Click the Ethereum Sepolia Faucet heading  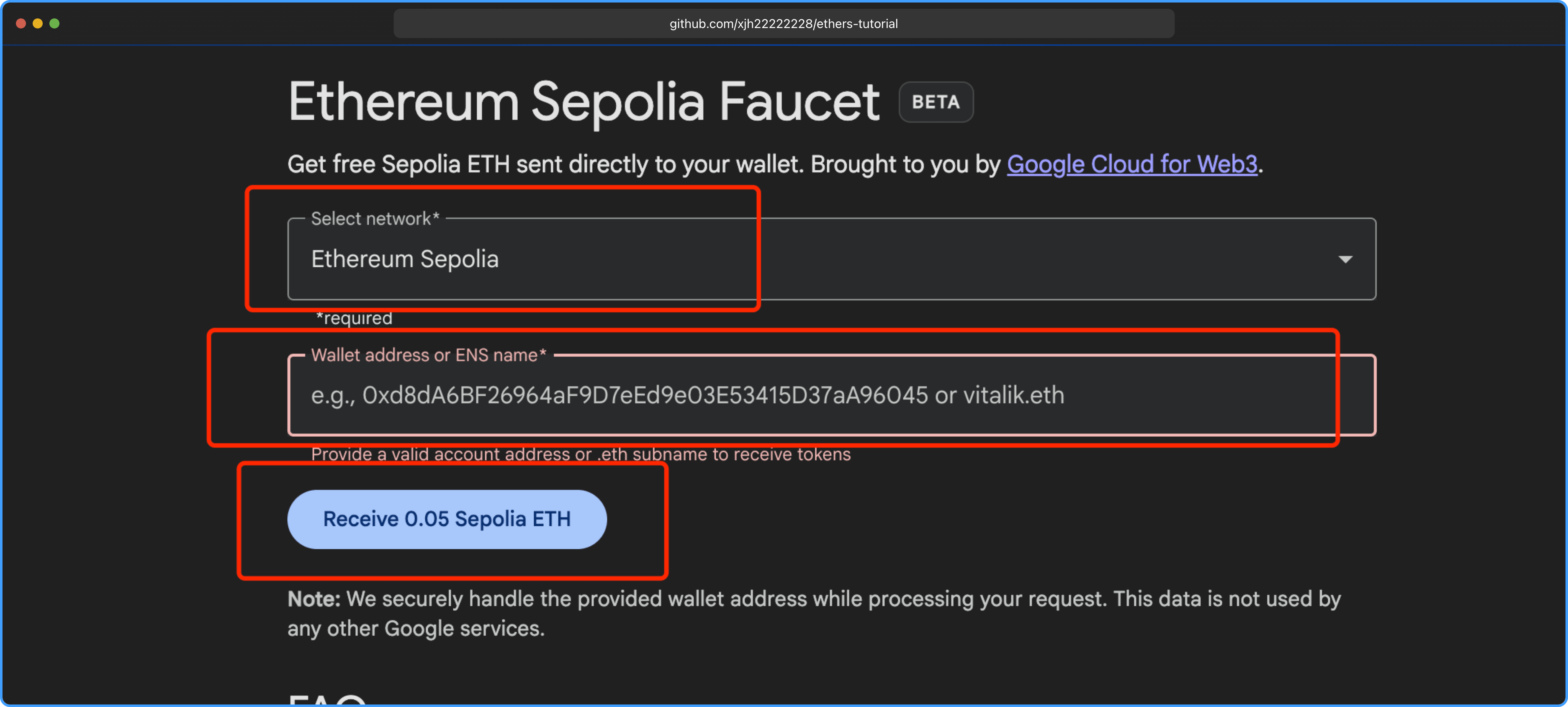[584, 102]
